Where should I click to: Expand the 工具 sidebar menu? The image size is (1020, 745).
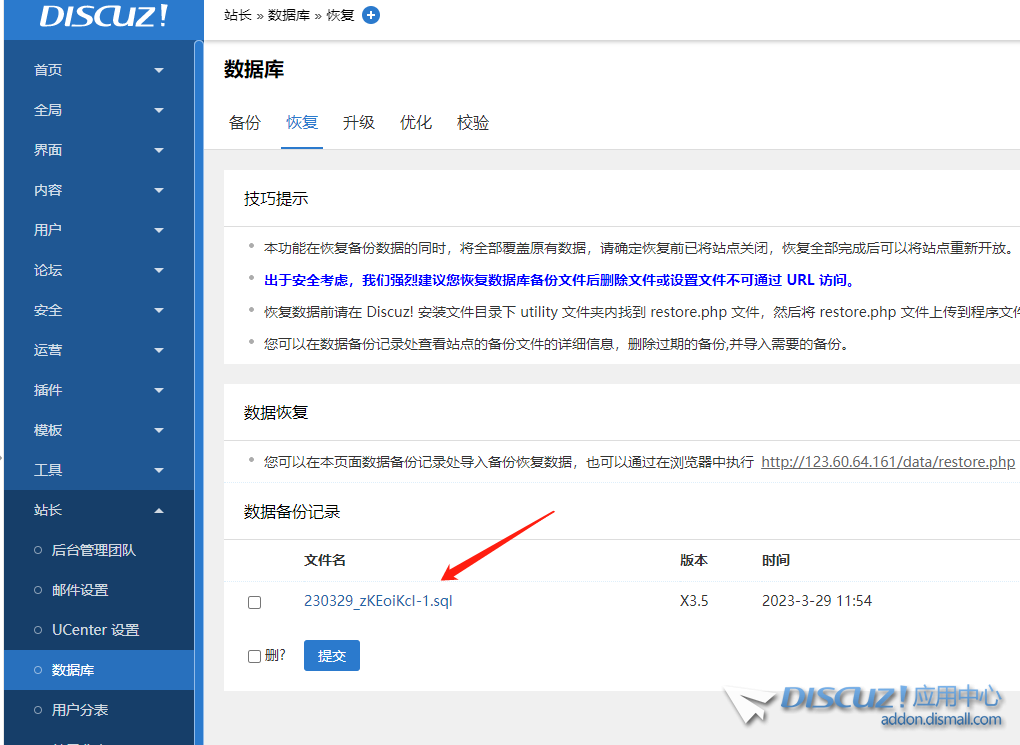[98, 470]
